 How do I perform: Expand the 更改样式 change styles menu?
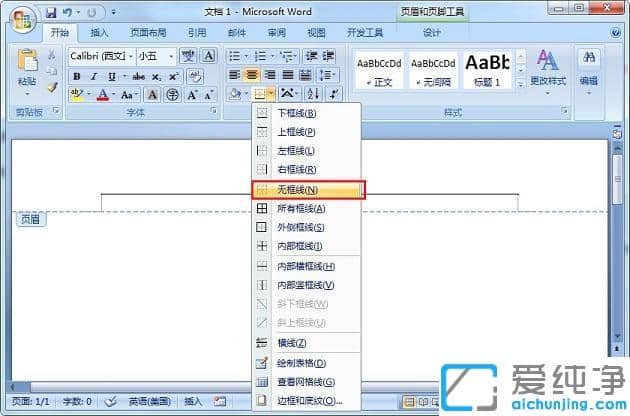[547, 67]
